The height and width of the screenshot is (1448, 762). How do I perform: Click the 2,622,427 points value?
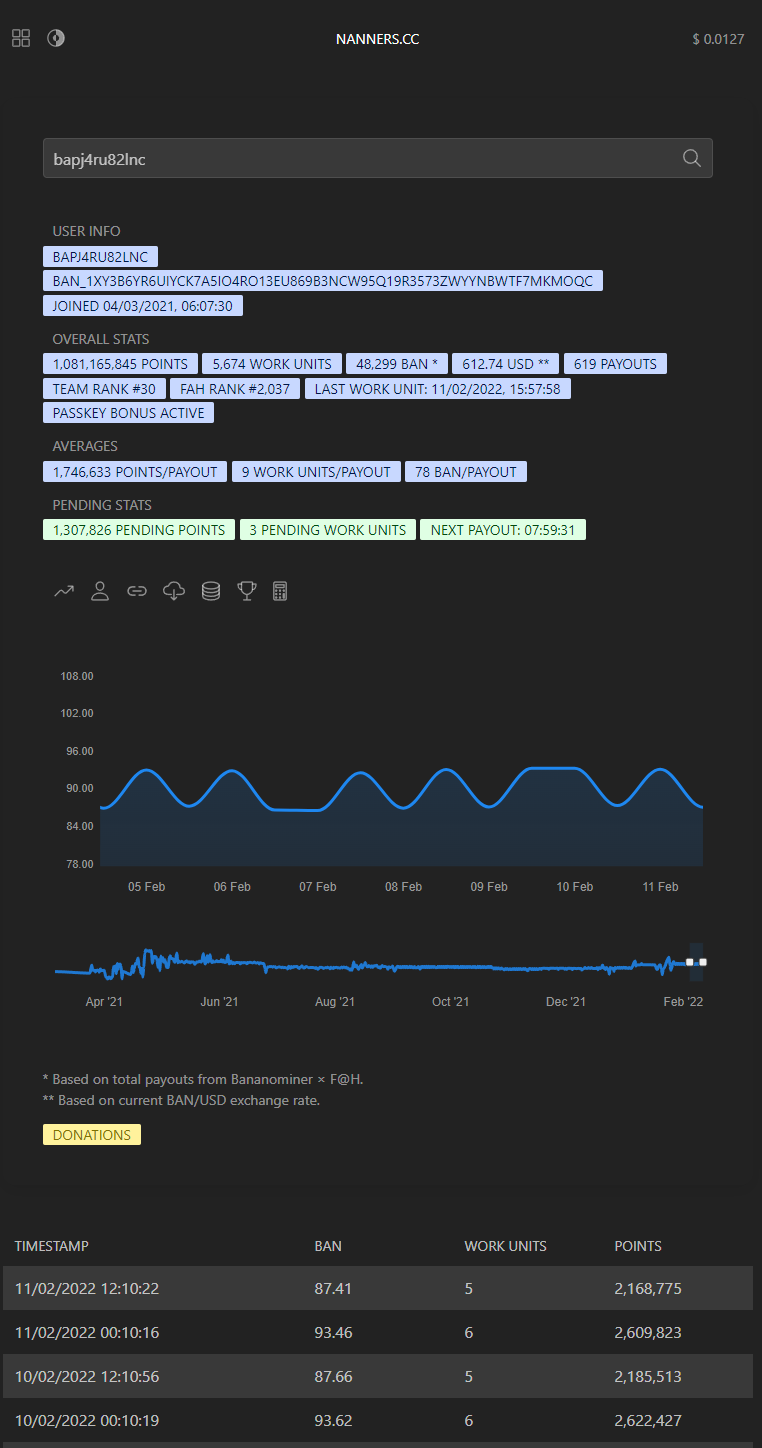click(x=648, y=1421)
